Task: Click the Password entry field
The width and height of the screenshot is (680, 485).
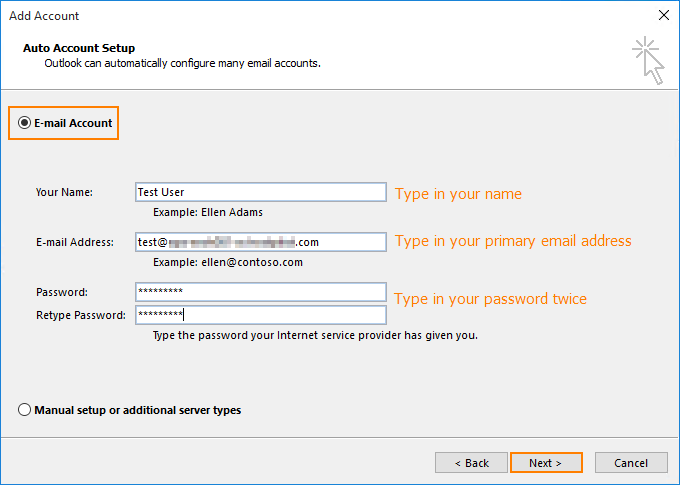Action: [x=260, y=292]
